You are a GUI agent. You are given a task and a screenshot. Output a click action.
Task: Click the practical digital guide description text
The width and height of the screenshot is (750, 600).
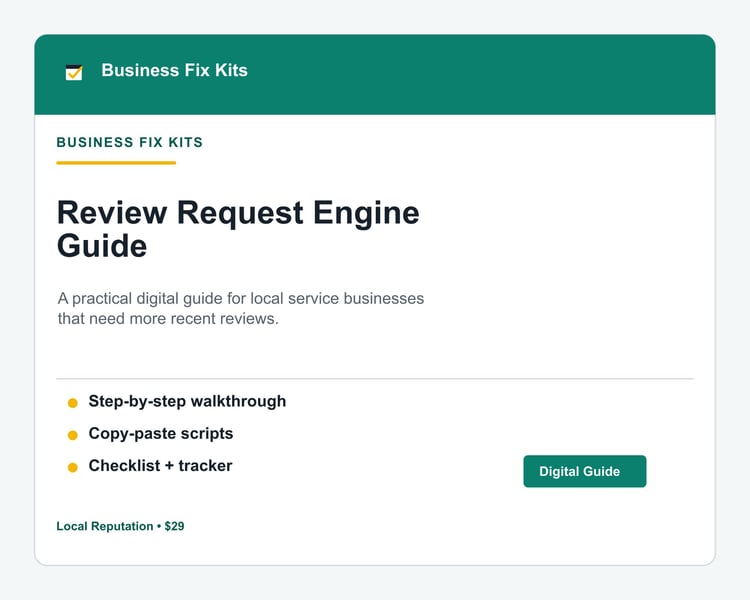tap(241, 308)
